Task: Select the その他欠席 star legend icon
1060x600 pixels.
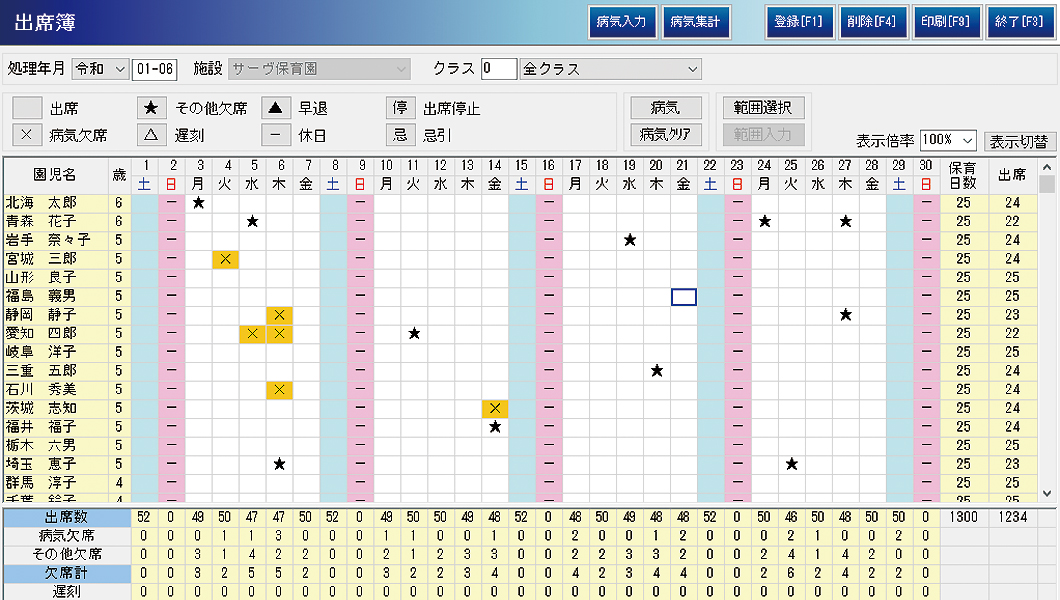Action: tap(152, 108)
